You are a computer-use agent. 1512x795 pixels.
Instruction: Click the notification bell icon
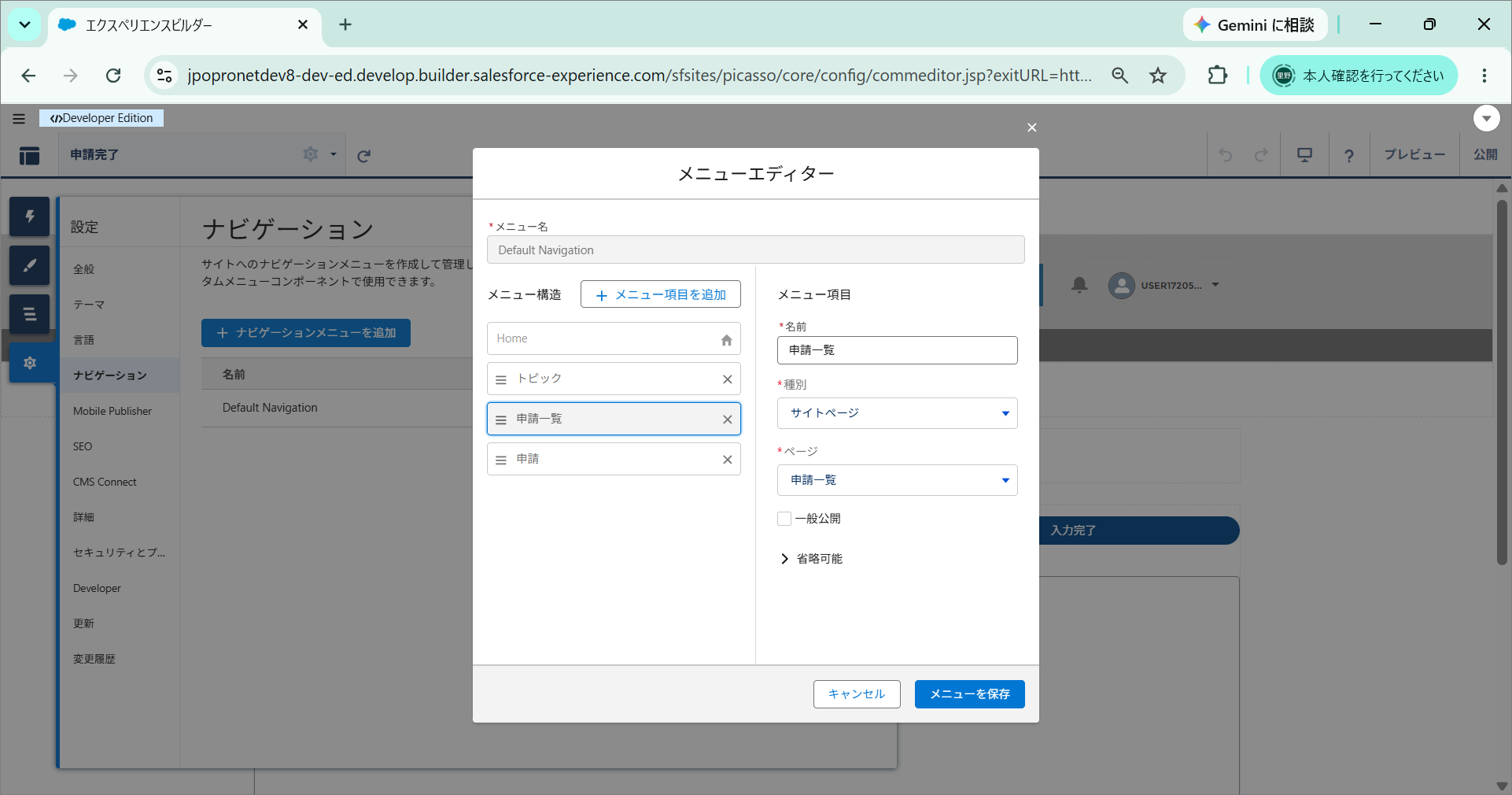1079,285
